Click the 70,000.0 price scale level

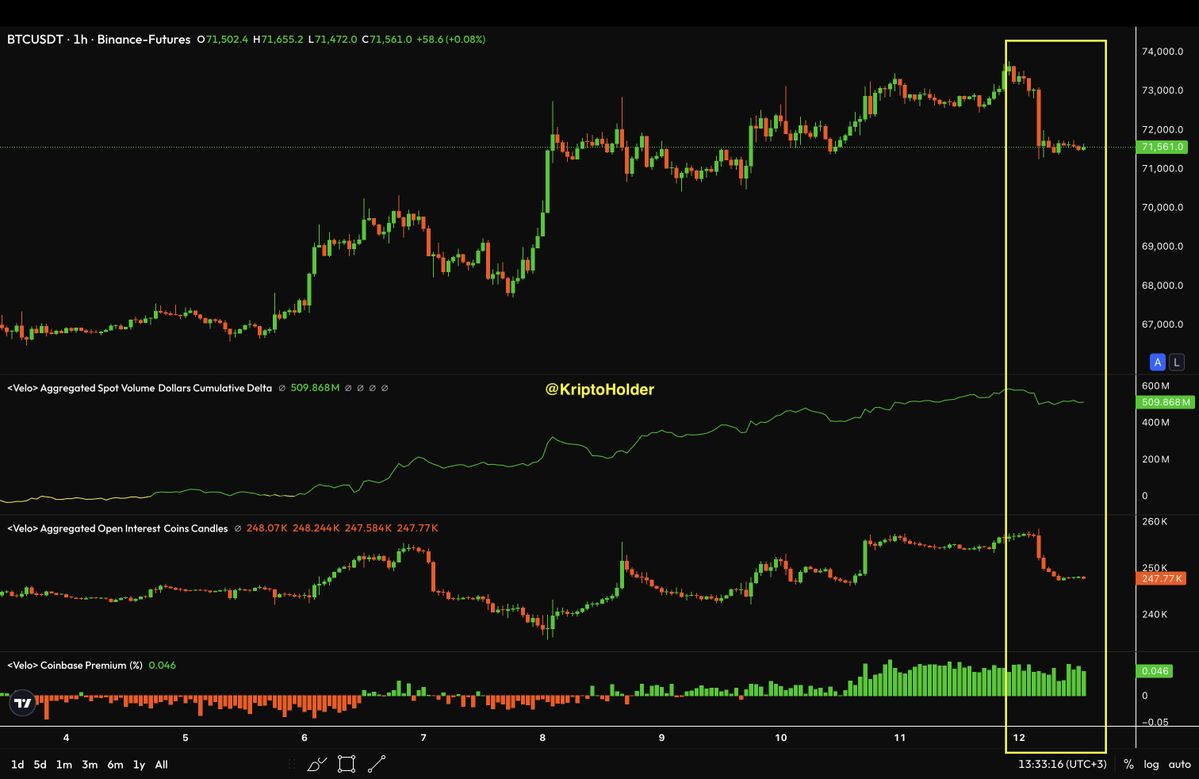click(x=1162, y=207)
